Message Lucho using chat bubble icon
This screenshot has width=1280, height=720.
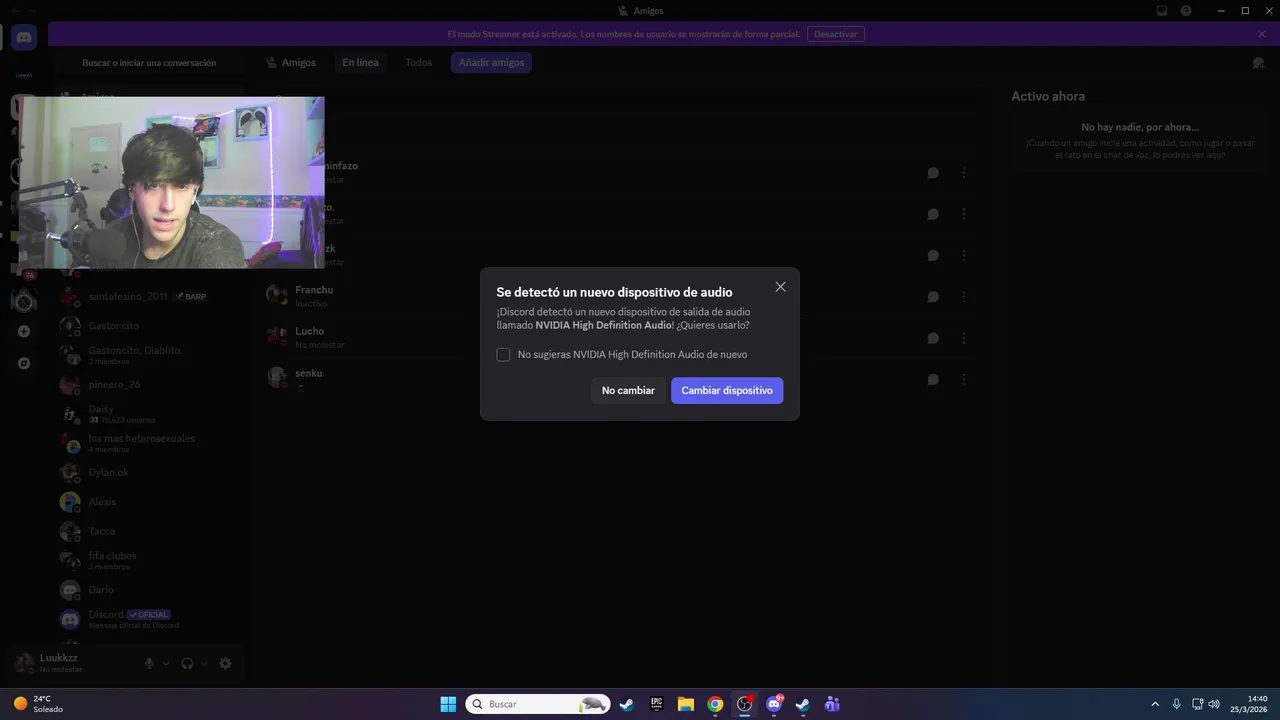933,338
